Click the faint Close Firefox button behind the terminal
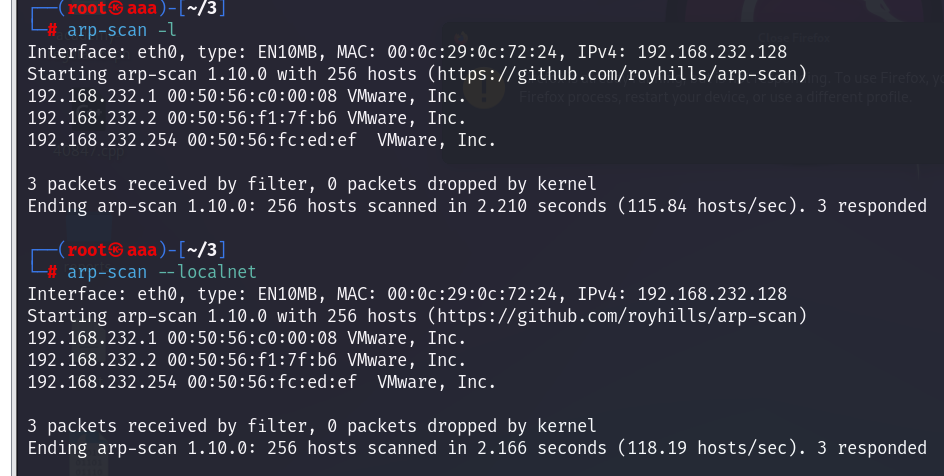Screen dimensions: 944x476 point(794,38)
